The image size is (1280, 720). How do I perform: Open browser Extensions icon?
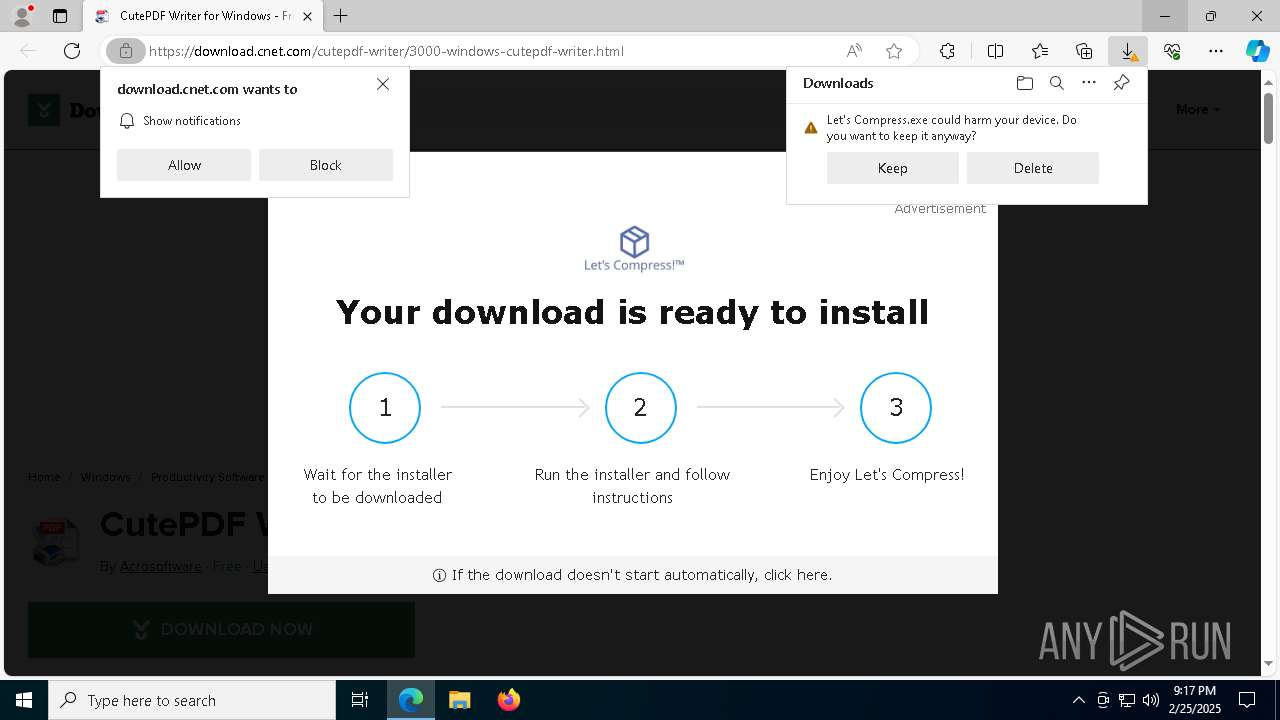(947, 51)
